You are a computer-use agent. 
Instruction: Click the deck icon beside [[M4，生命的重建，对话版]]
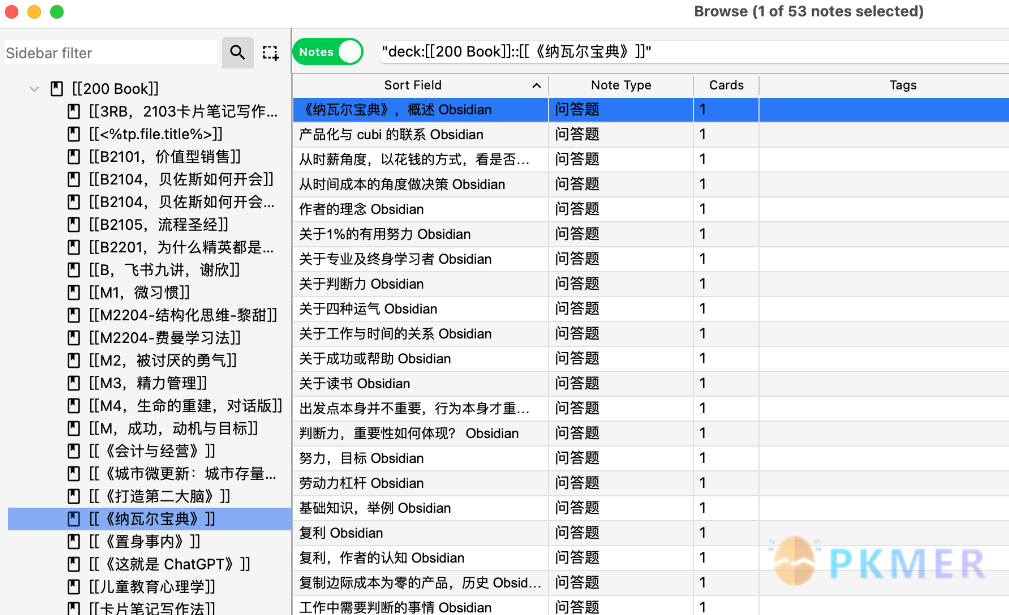click(74, 406)
